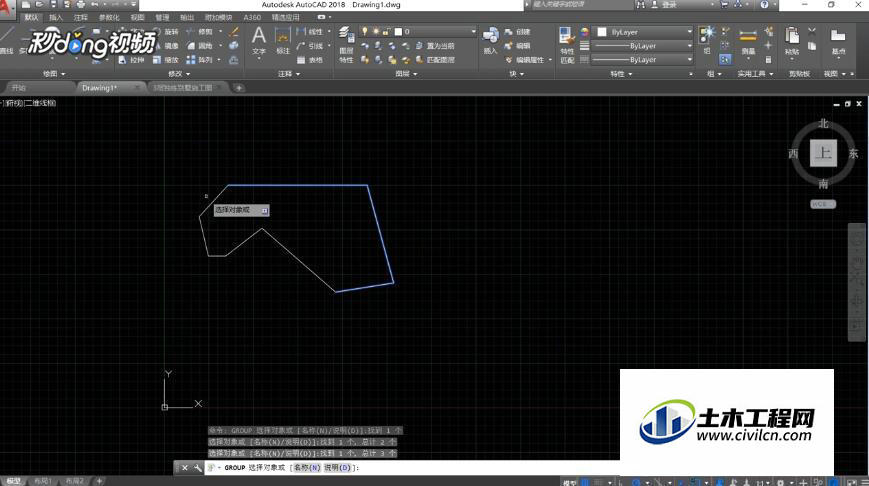Switch to the 管理 (Manage) ribbon tab

162,17
